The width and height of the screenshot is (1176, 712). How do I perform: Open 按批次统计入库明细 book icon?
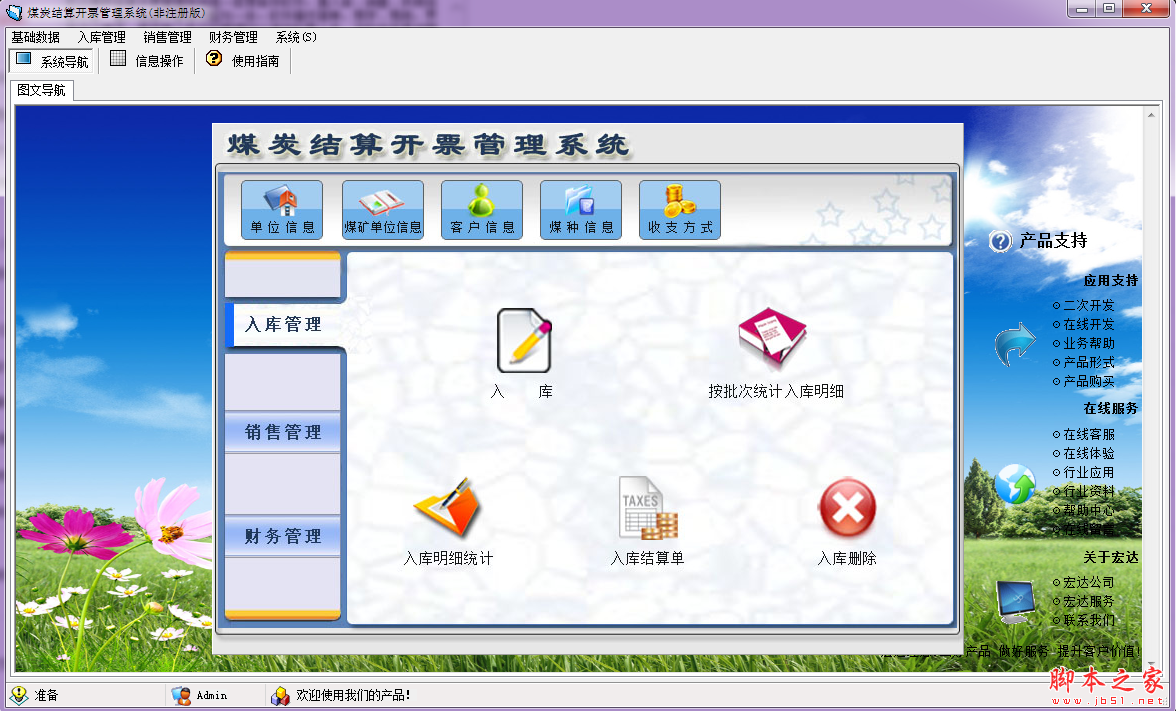[773, 340]
